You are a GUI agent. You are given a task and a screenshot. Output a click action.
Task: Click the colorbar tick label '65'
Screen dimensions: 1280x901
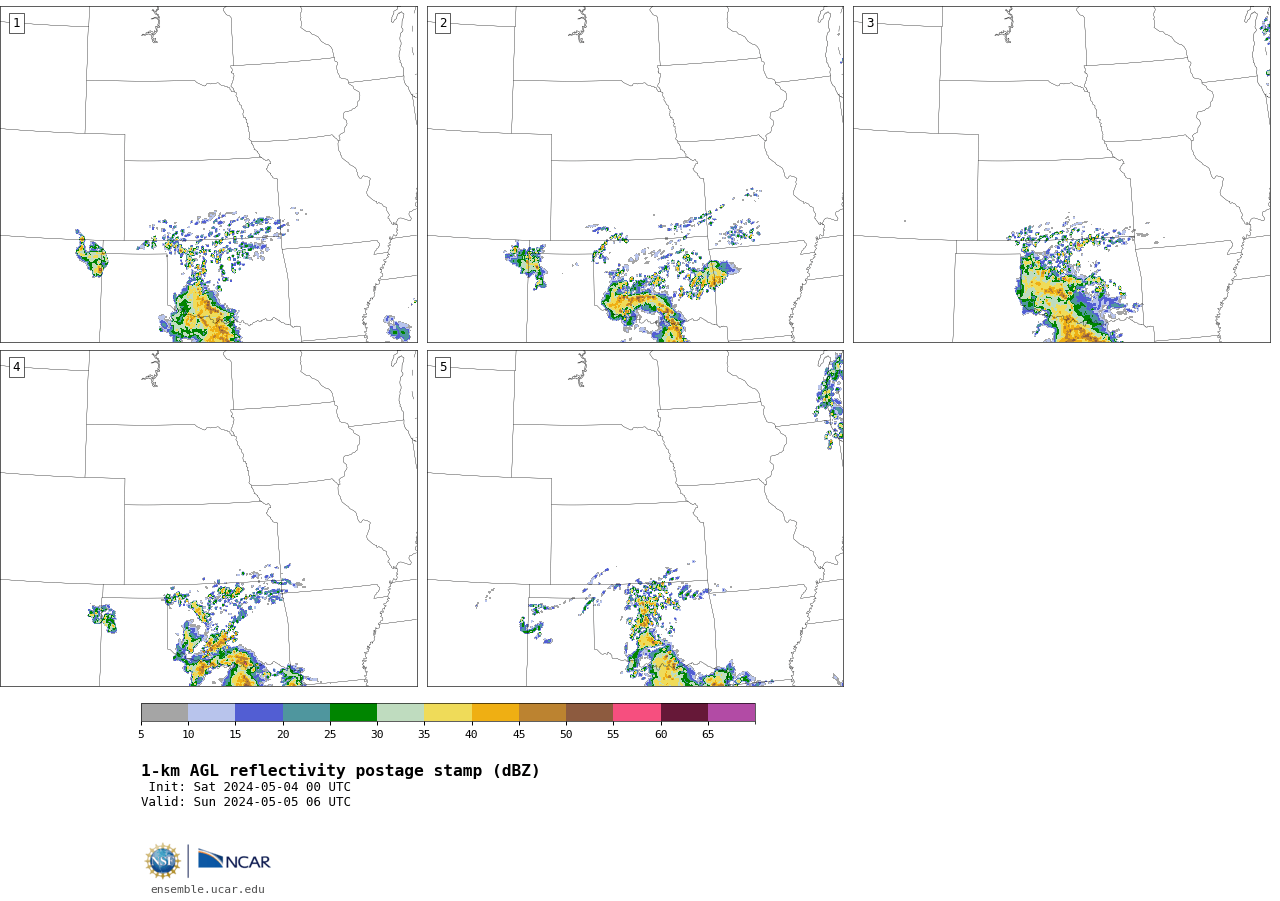(708, 735)
